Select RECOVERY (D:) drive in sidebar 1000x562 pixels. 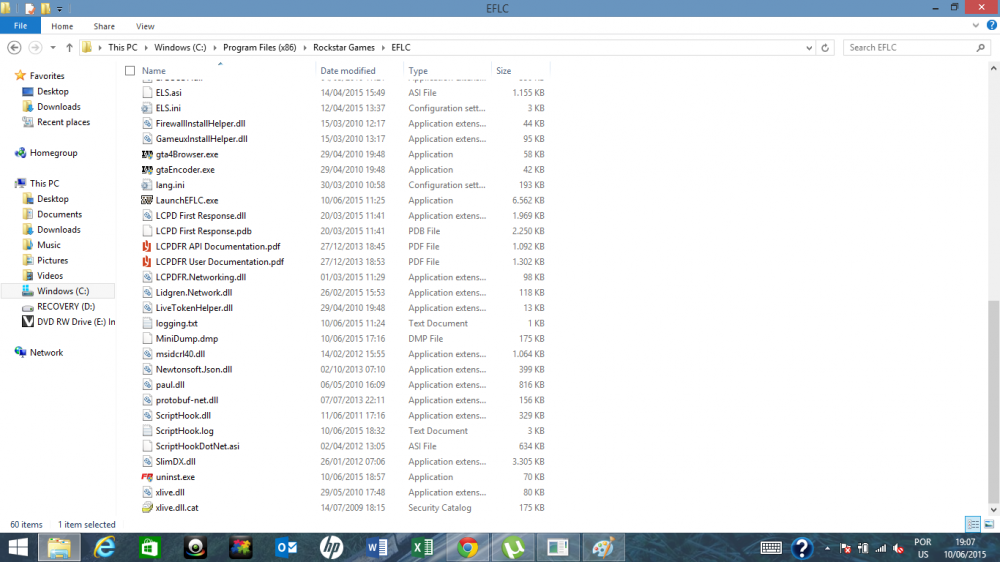[x=66, y=307]
